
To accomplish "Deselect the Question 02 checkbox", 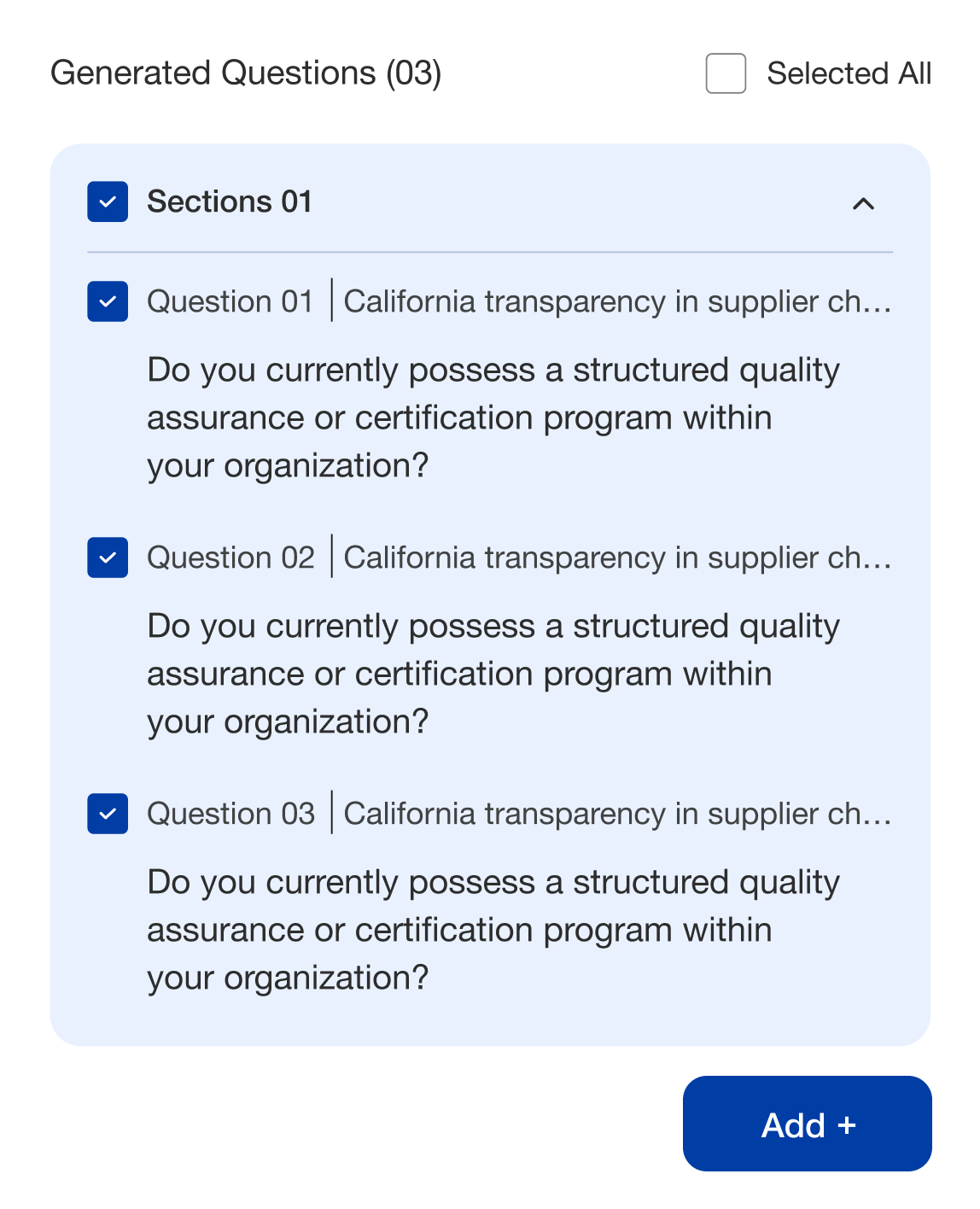I will [108, 558].
